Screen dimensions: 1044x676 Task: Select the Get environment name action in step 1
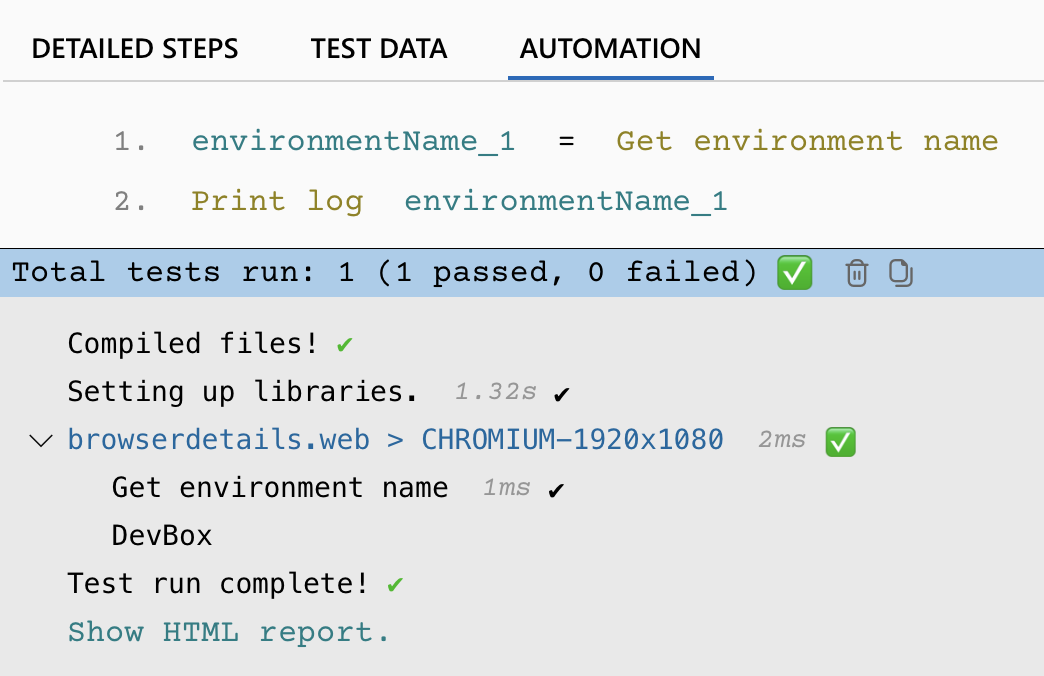807,141
